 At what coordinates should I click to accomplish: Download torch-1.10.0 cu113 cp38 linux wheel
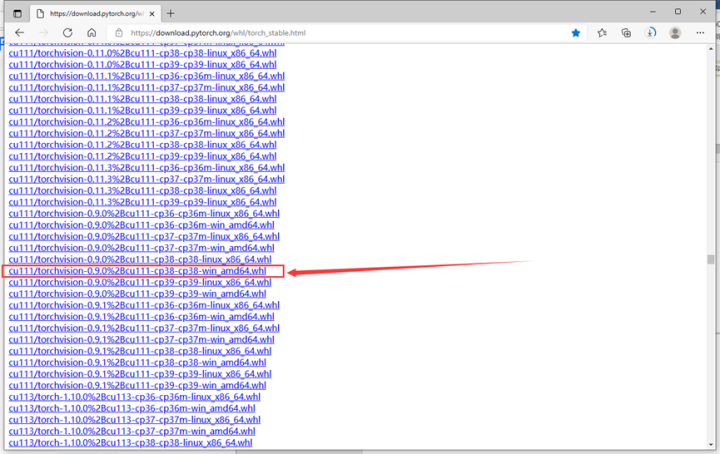[130, 443]
